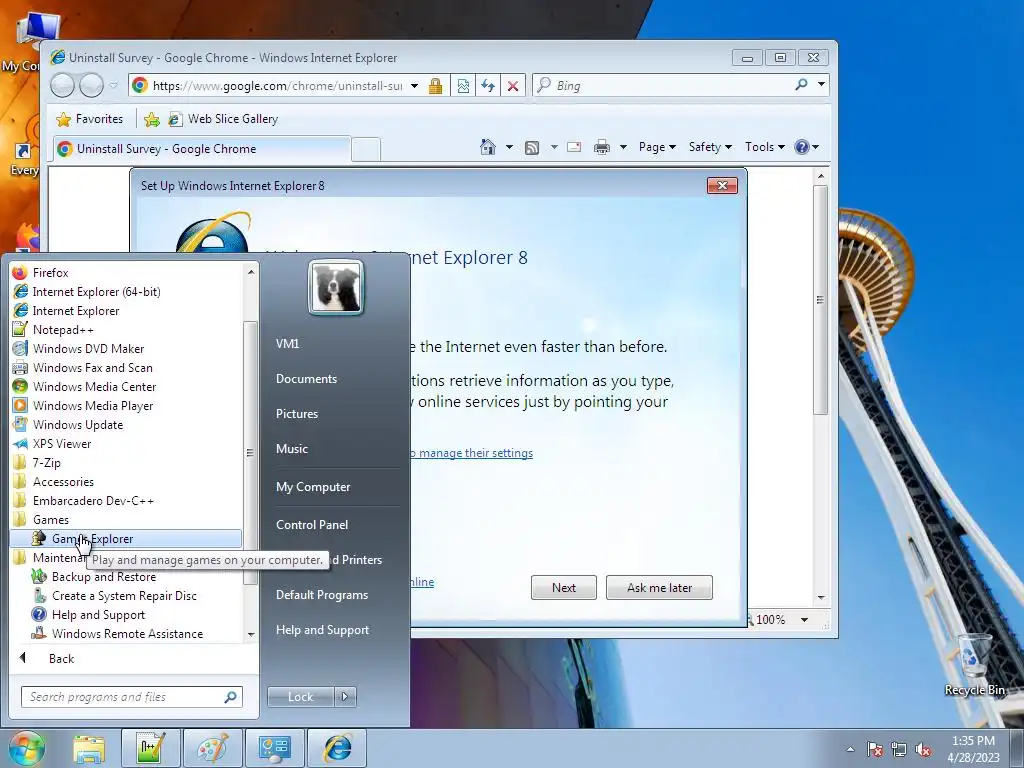The height and width of the screenshot is (768, 1024).
Task: Click the Refresh button beside address bar
Action: [x=488, y=86]
